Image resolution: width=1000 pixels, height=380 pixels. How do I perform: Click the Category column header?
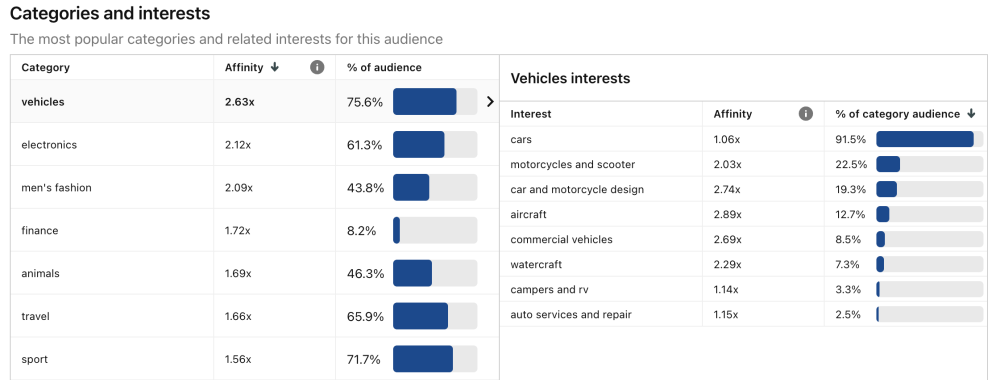[45, 68]
